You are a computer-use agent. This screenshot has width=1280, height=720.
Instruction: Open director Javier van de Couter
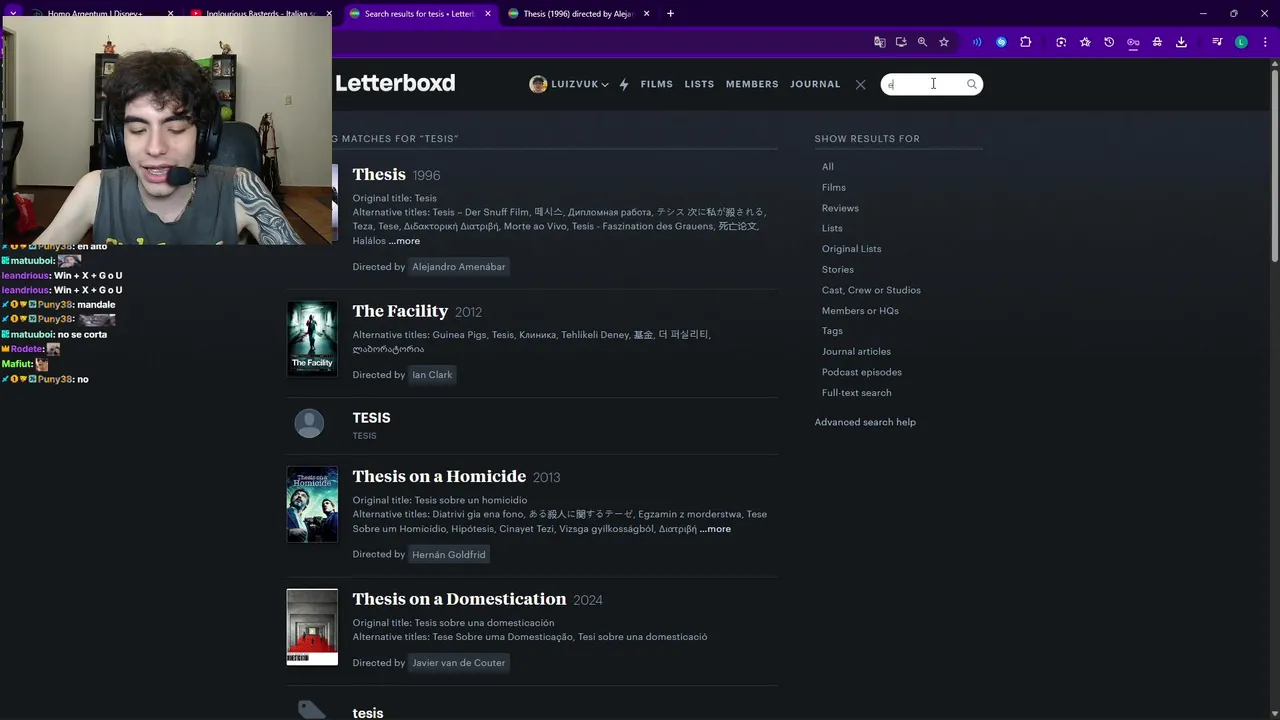tap(459, 663)
